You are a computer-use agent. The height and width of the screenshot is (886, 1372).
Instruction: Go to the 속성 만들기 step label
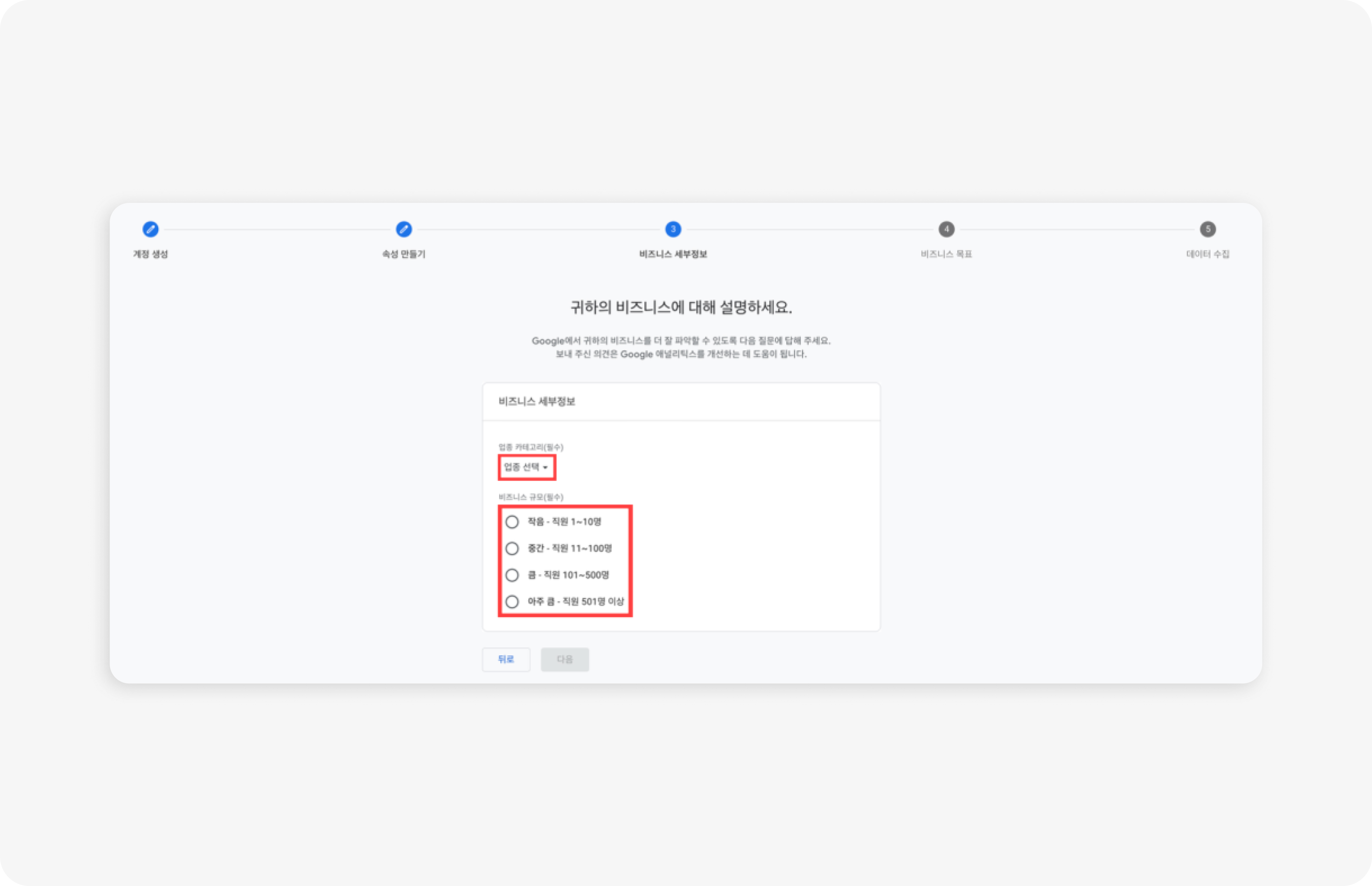404,254
